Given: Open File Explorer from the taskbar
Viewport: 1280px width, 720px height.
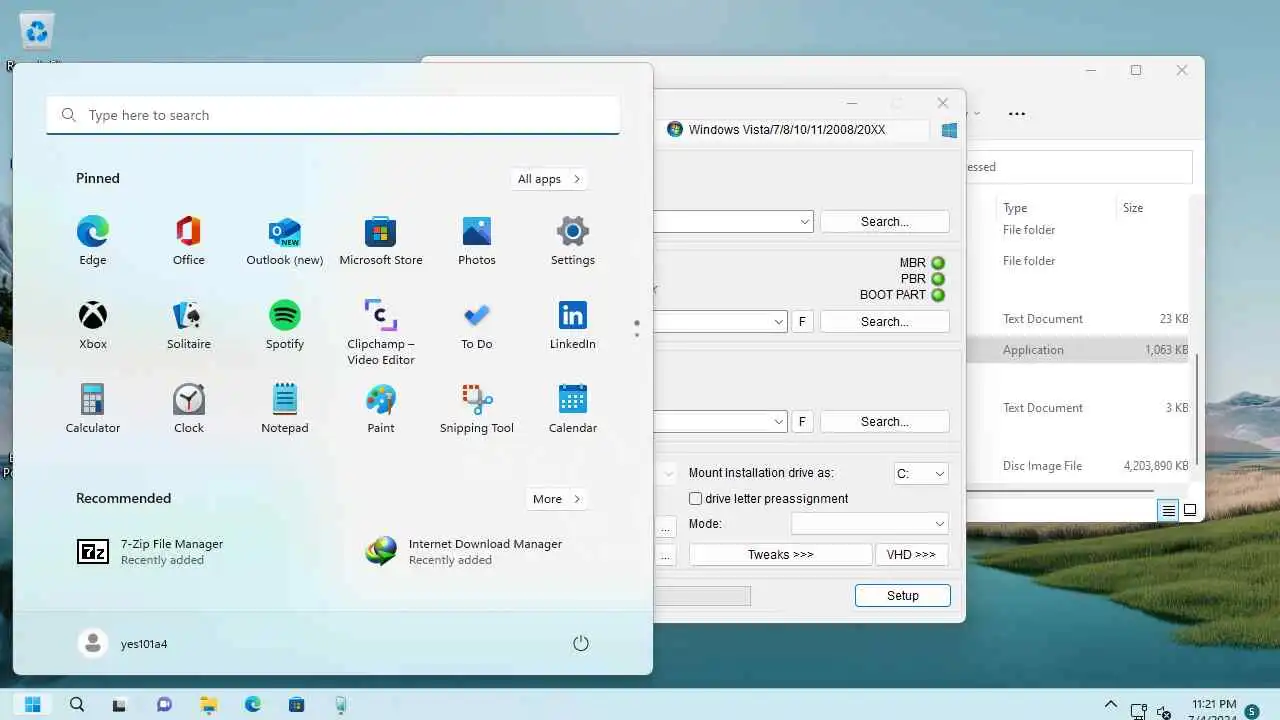Looking at the screenshot, I should coord(209,704).
